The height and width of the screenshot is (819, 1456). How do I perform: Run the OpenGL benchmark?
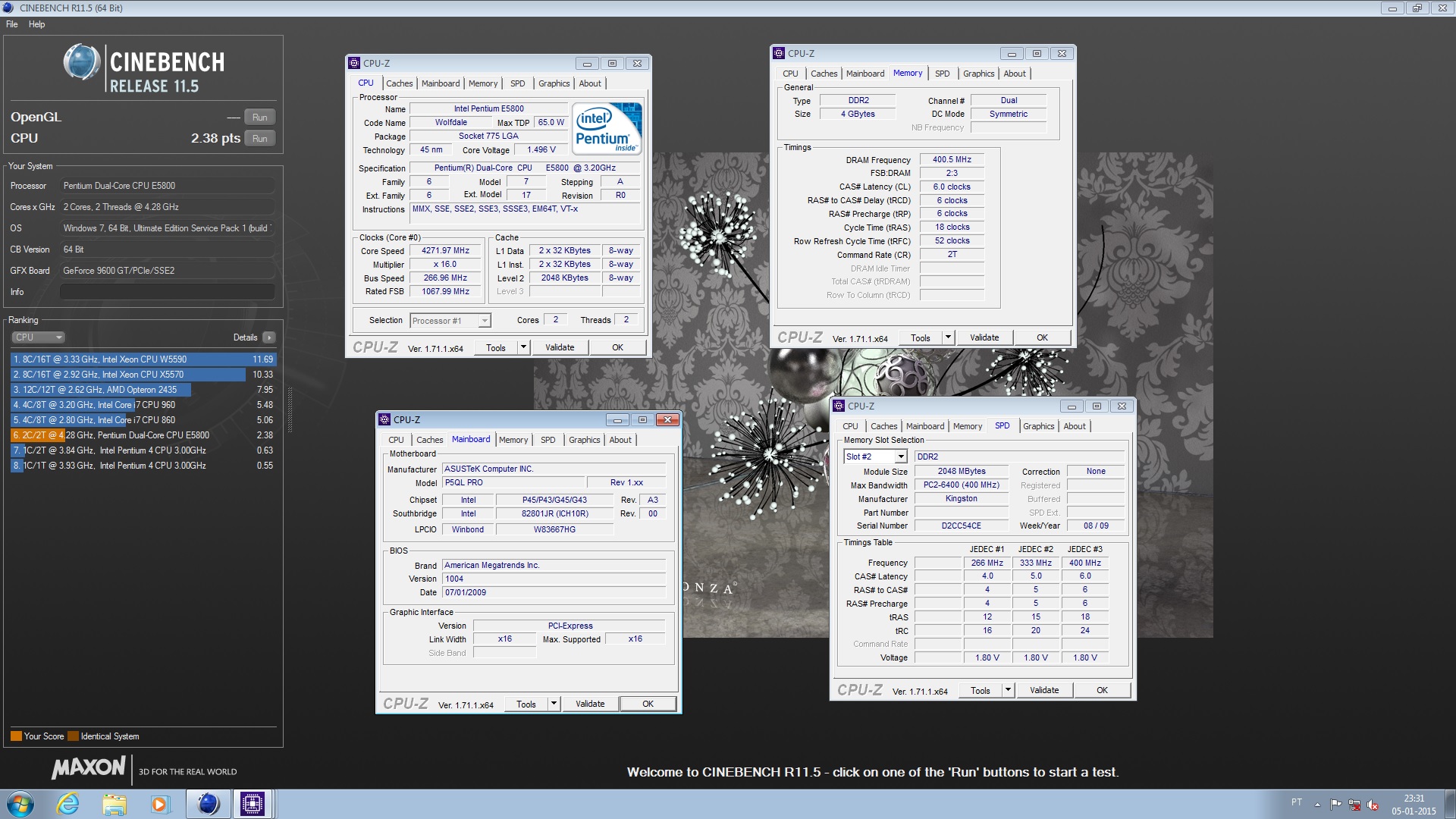(260, 118)
